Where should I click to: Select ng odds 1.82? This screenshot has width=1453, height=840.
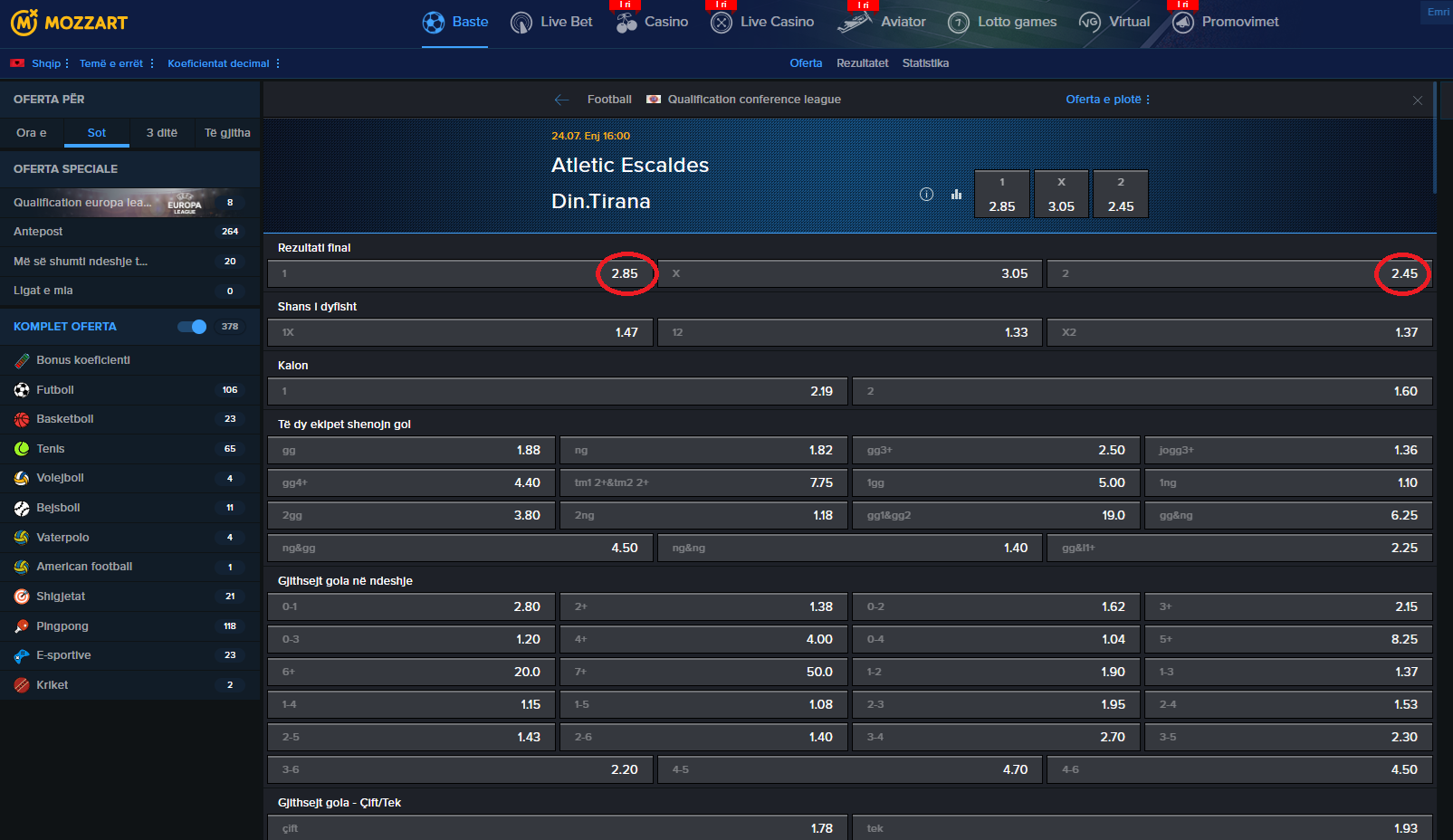[703, 450]
